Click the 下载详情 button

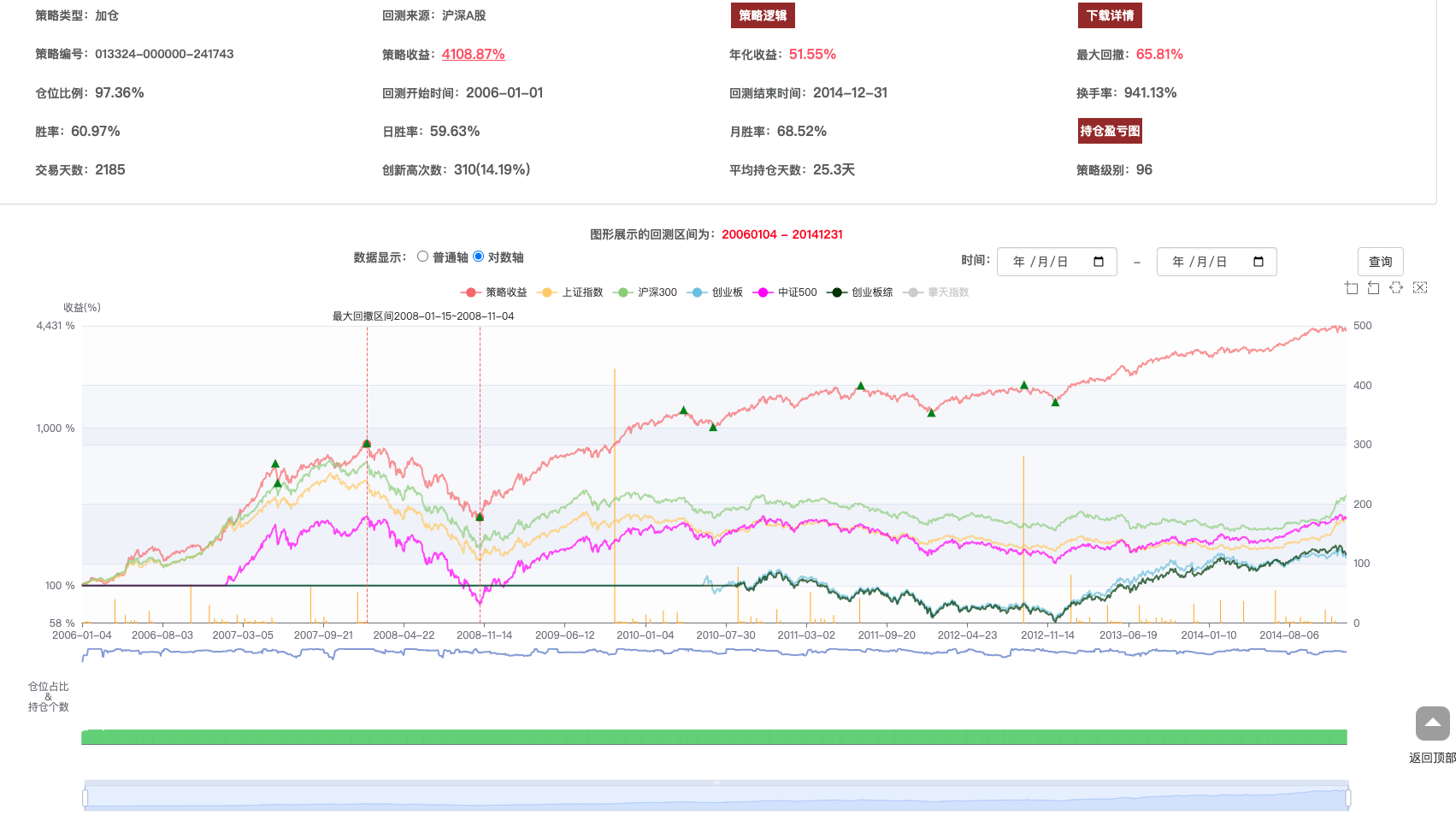tap(1110, 15)
